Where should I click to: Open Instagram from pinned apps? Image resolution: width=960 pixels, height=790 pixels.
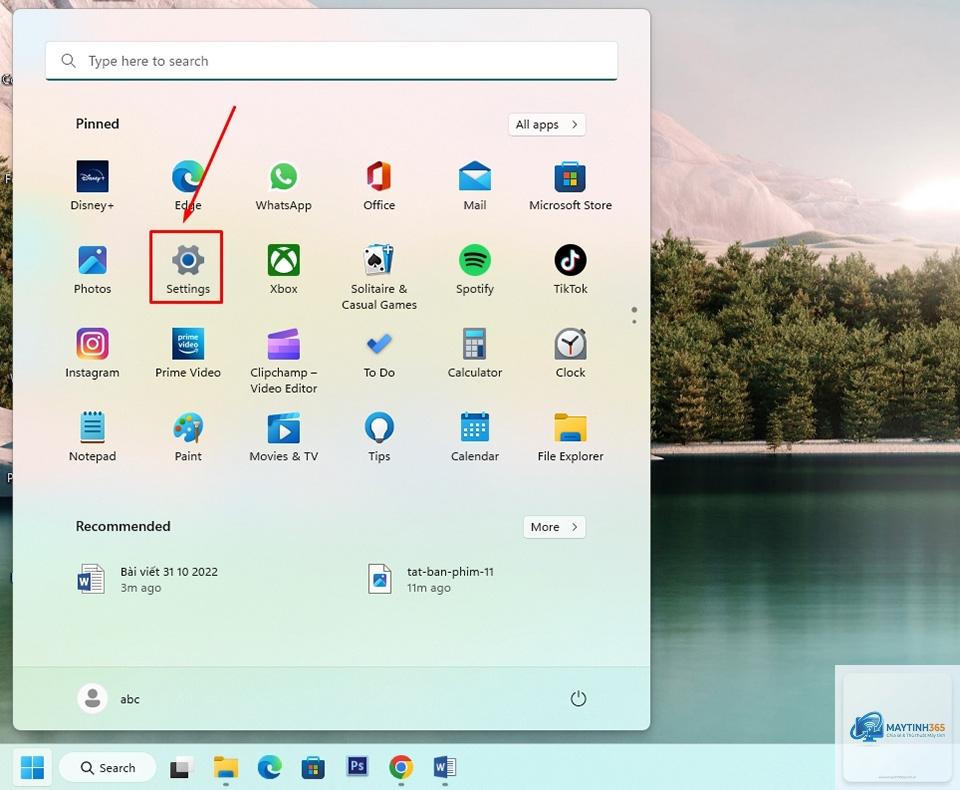point(92,353)
